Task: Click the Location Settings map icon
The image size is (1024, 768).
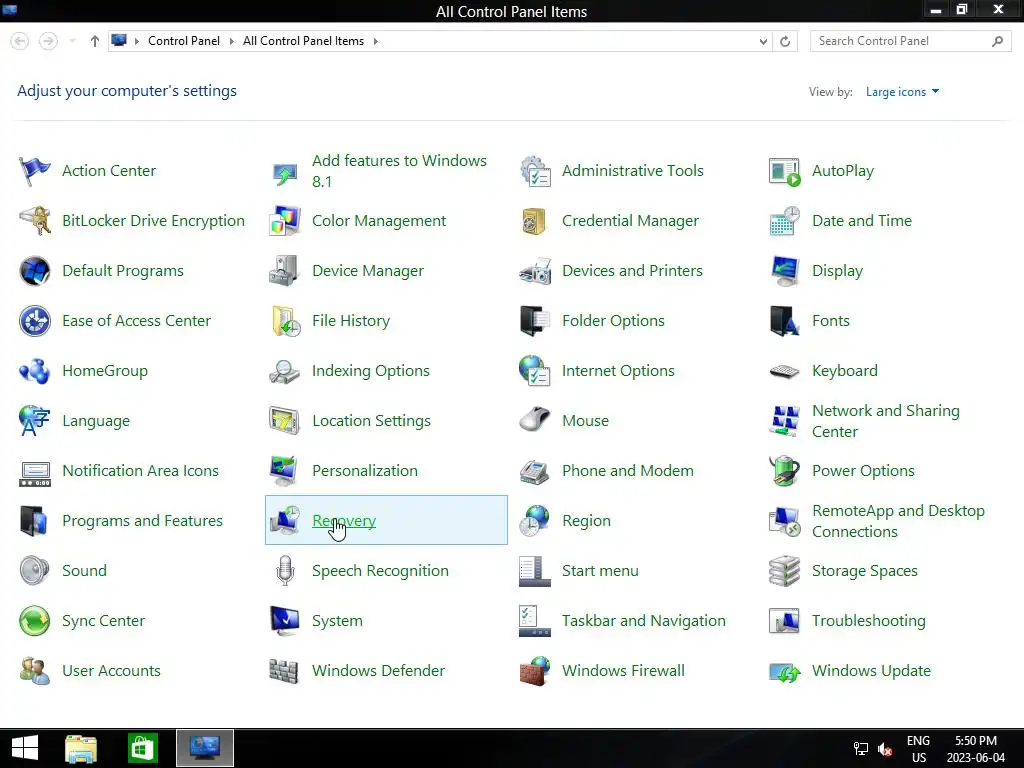Action: 285,421
